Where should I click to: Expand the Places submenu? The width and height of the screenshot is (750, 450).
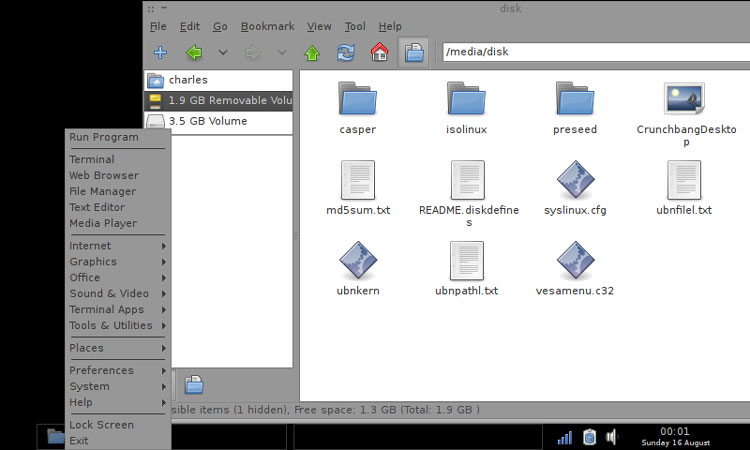click(x=118, y=348)
